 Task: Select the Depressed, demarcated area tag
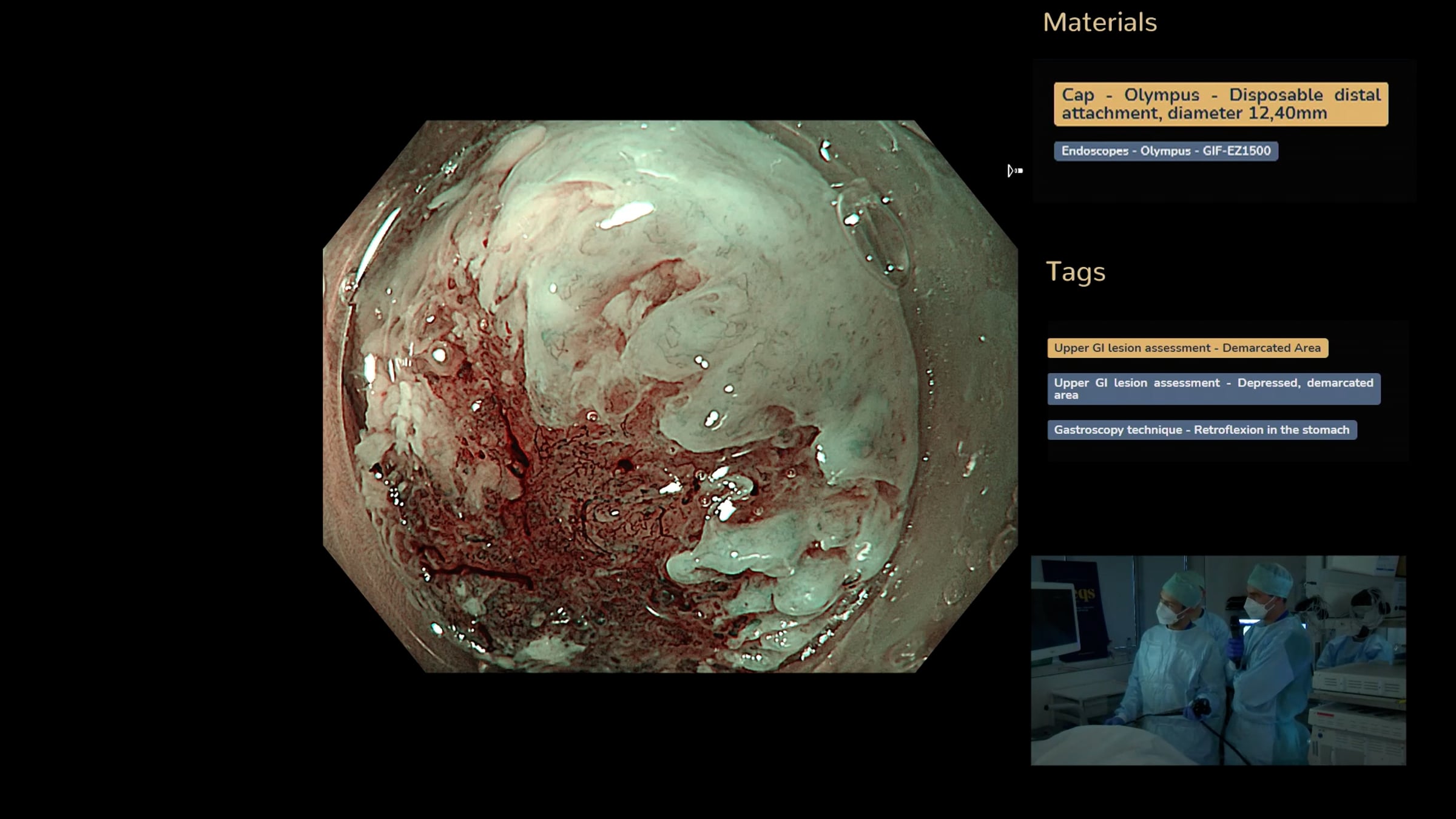point(1213,389)
